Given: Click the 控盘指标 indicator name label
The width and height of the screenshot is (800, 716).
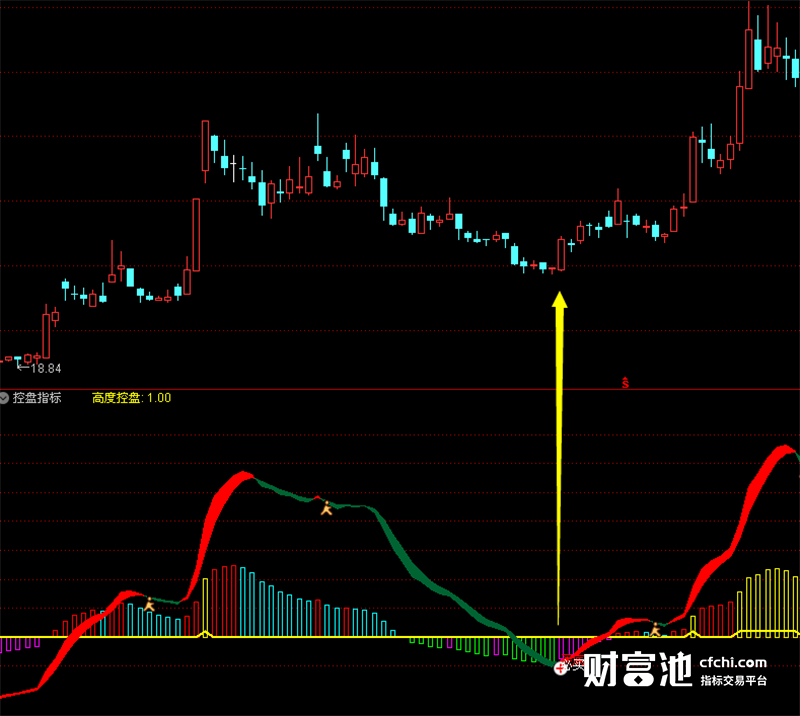Looking at the screenshot, I should (x=37, y=398).
